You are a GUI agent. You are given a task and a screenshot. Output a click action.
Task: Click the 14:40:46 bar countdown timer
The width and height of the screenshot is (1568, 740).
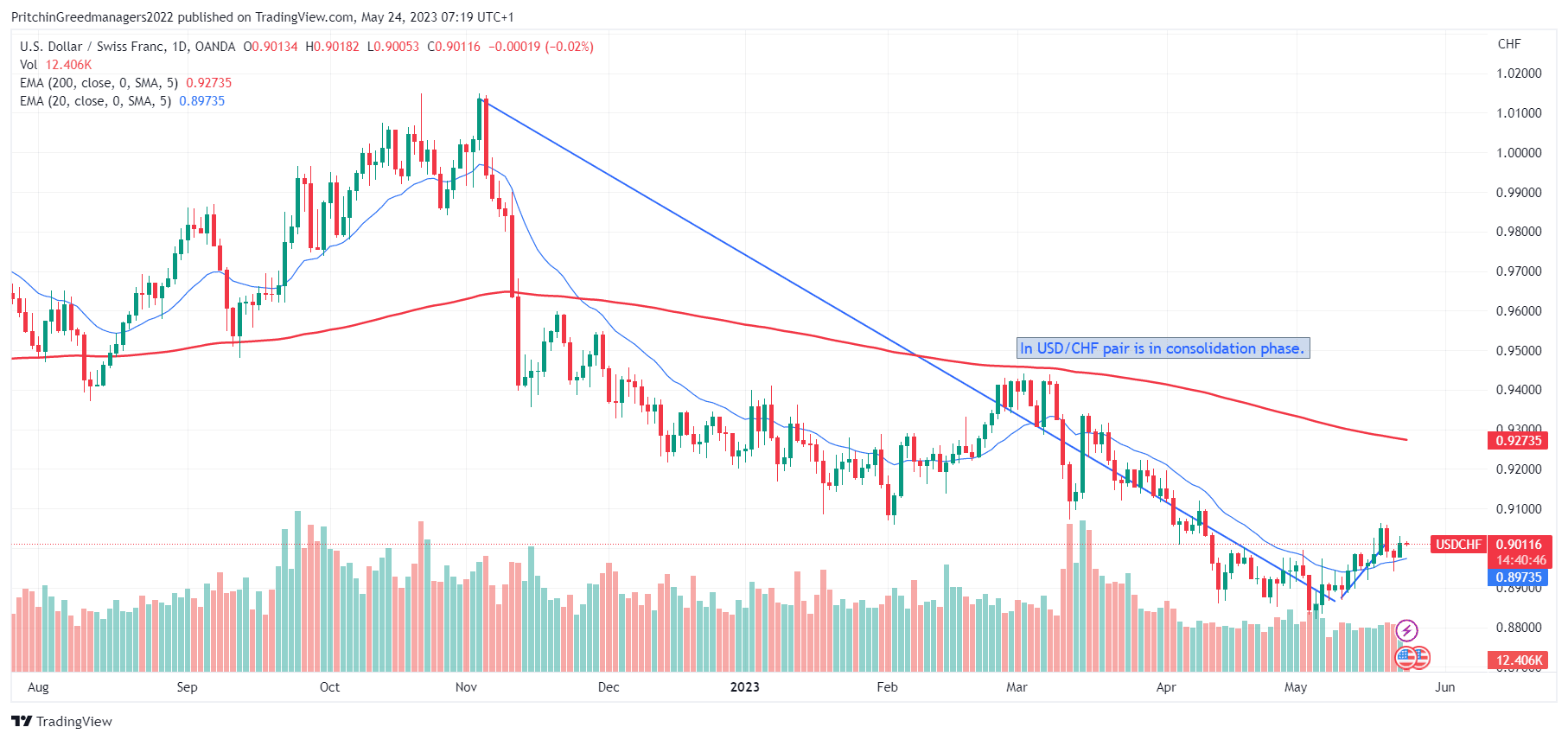tap(1520, 560)
